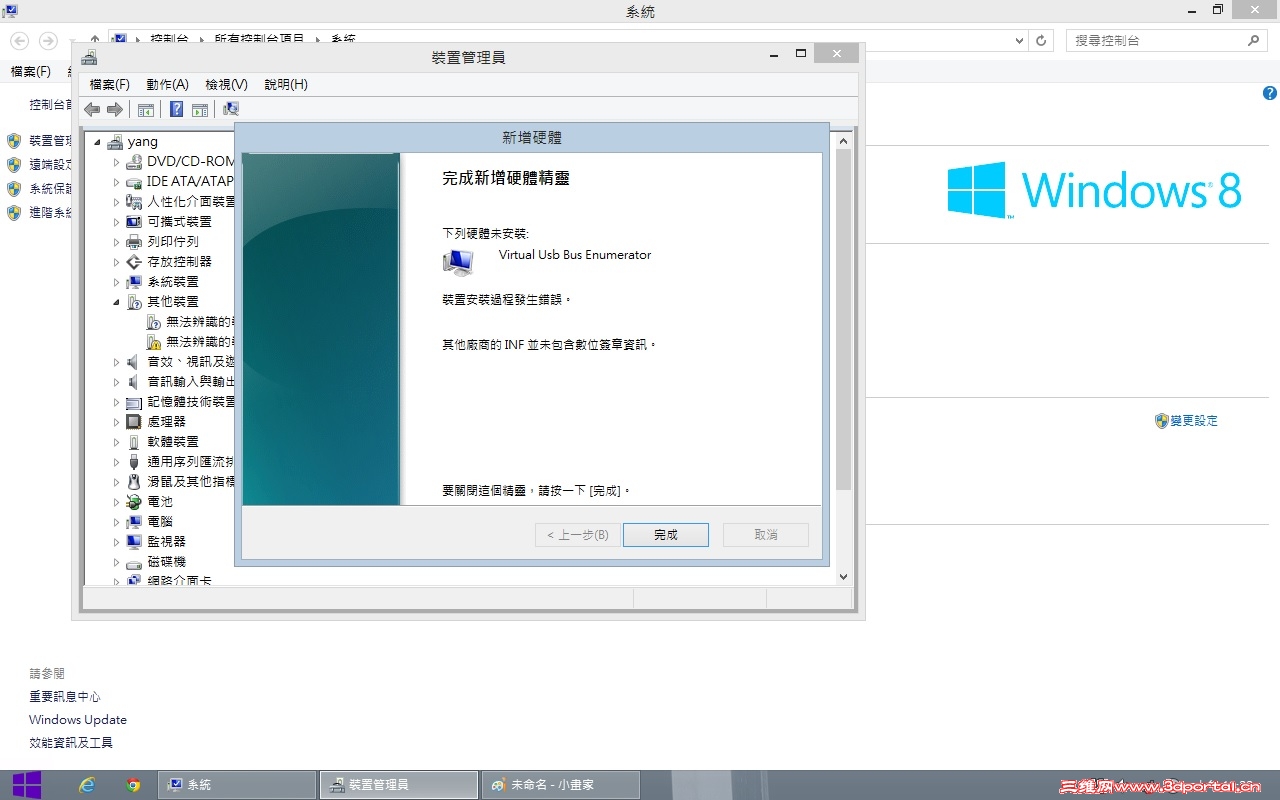Click the scan for hardware changes icon
This screenshot has height=800, width=1280.
pos(231,109)
